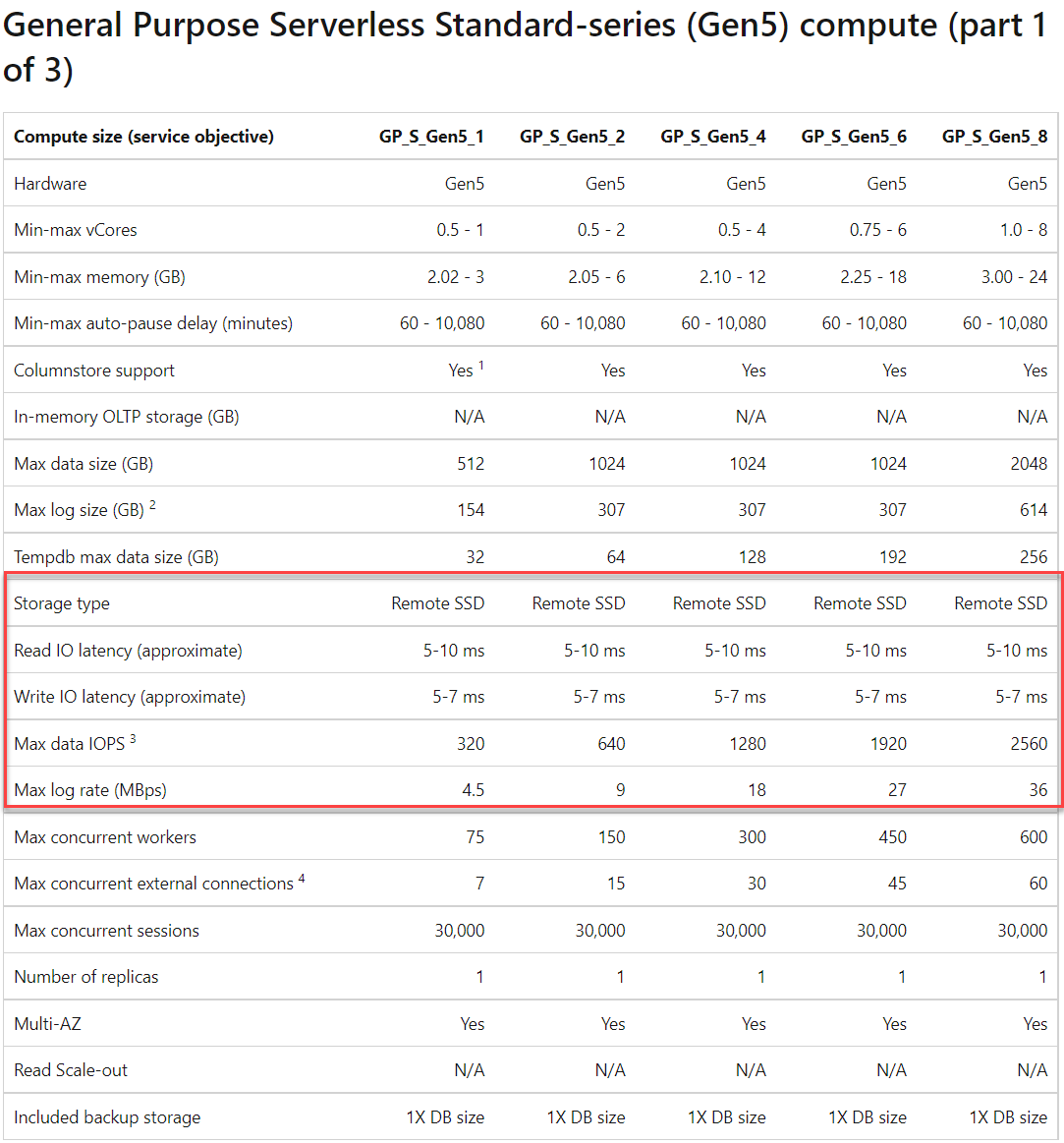
Task: Click the 2560 max data IOPS value
Action: [x=1029, y=744]
